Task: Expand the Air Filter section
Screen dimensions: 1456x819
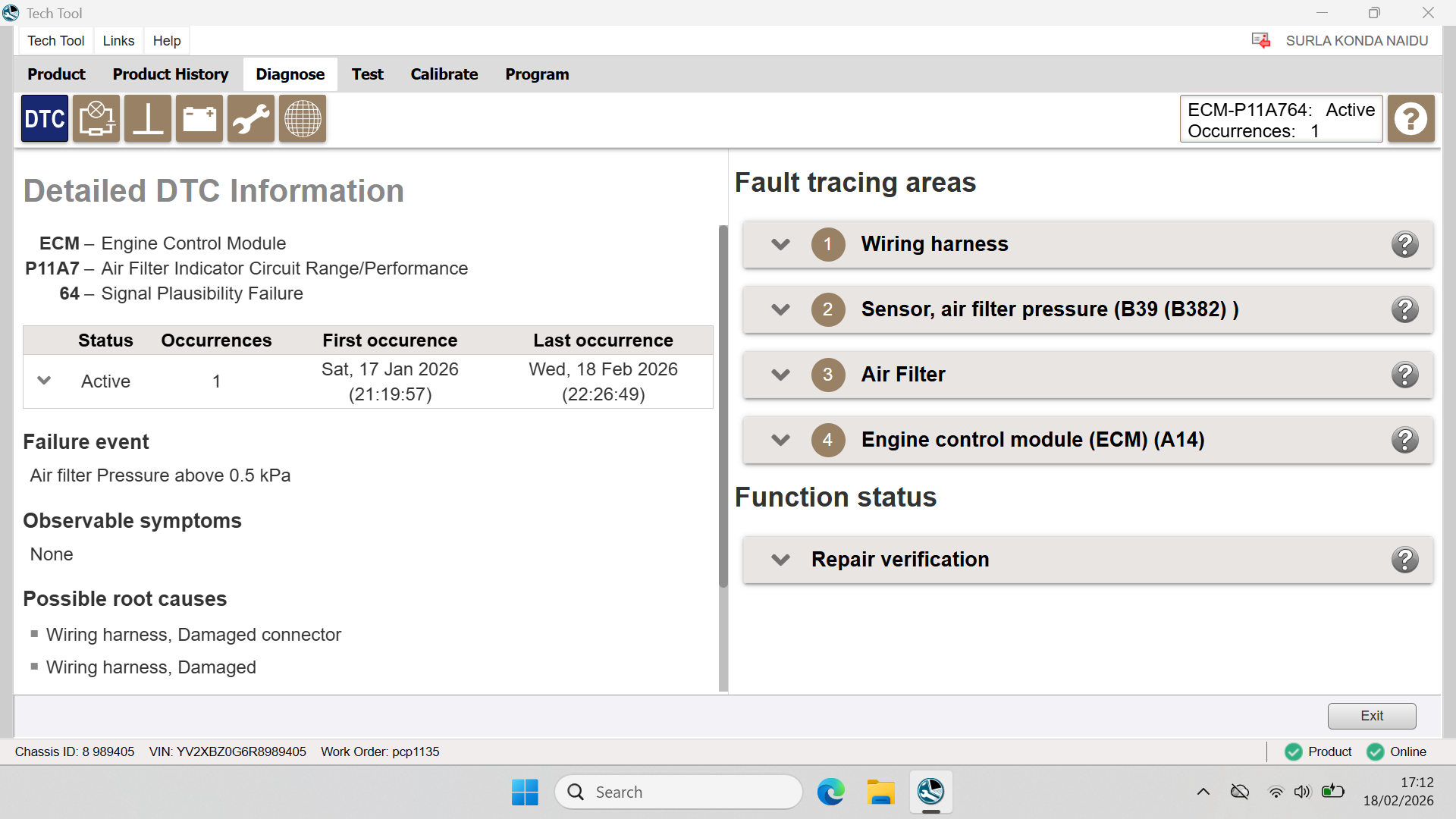Action: [780, 375]
